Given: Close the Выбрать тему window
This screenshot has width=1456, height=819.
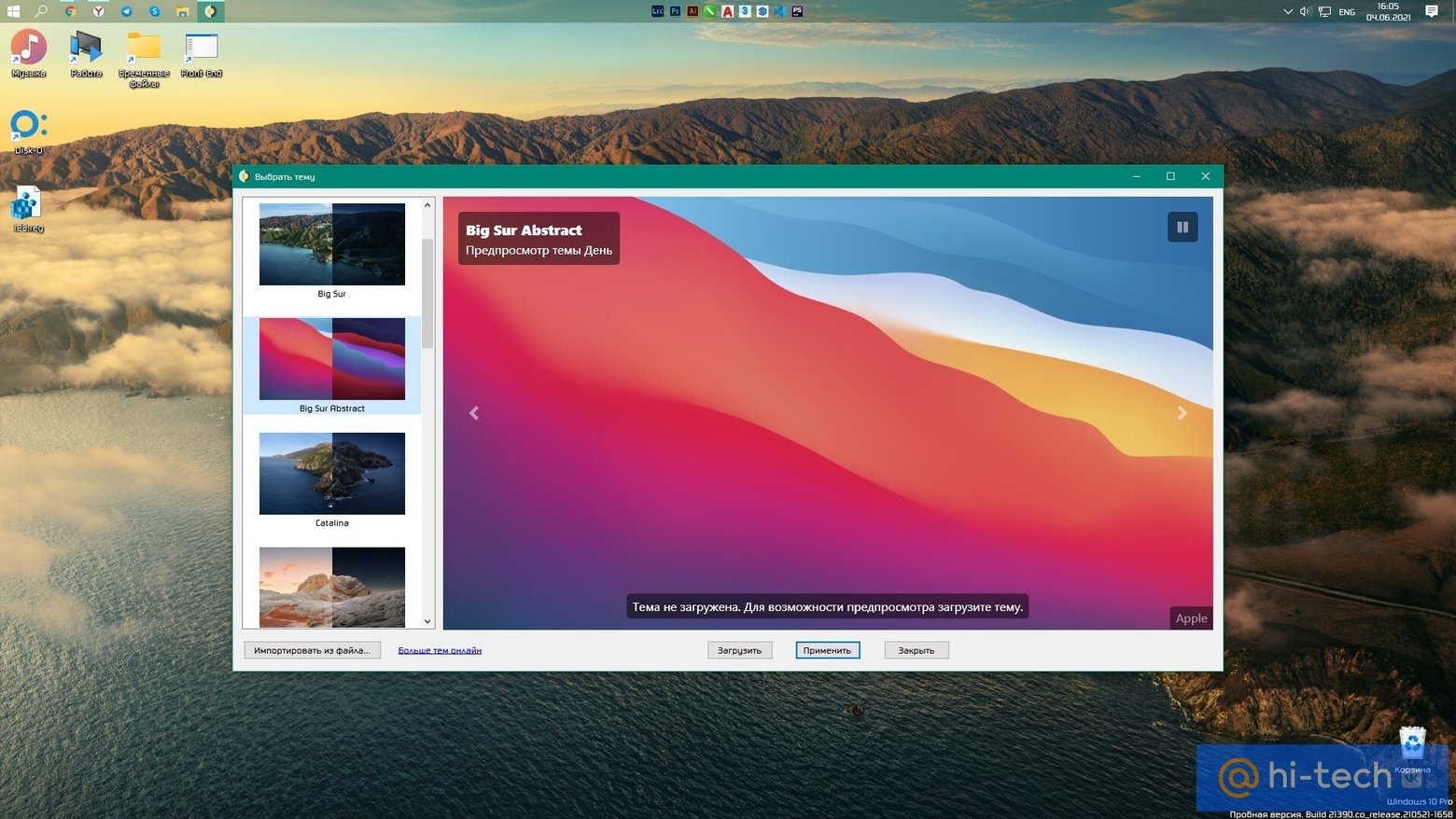Looking at the screenshot, I should coord(1205,176).
